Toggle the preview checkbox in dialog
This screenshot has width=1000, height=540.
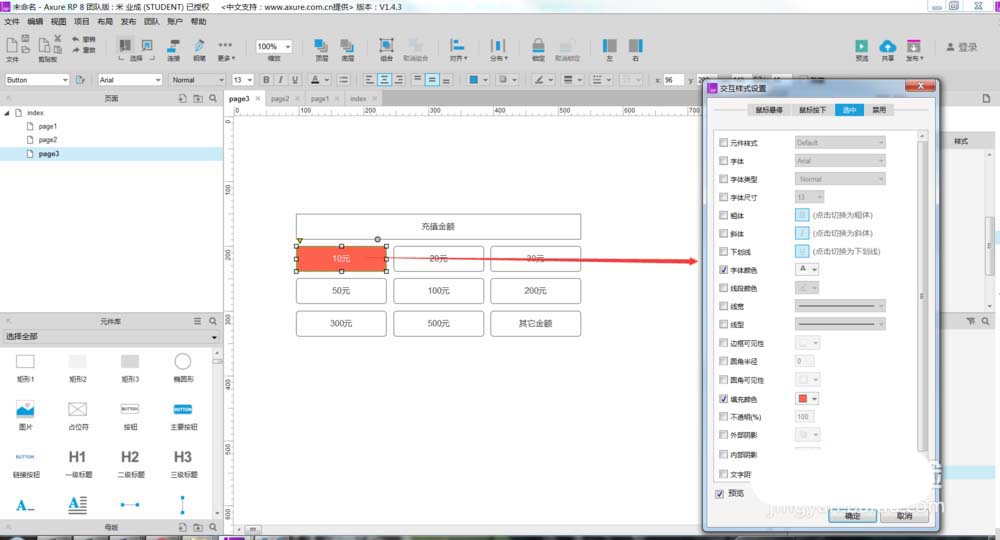click(x=719, y=493)
